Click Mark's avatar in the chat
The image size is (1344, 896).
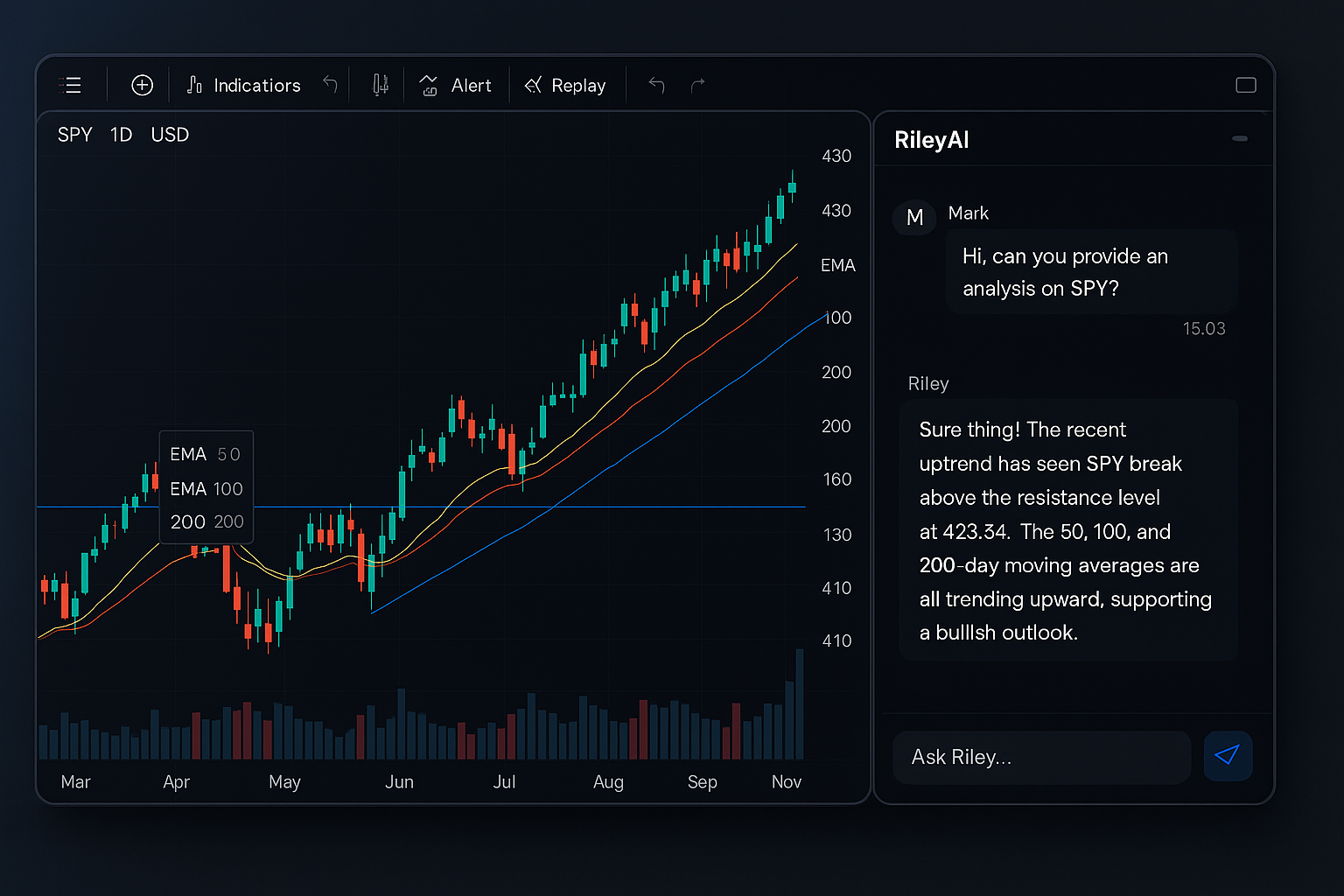click(913, 217)
